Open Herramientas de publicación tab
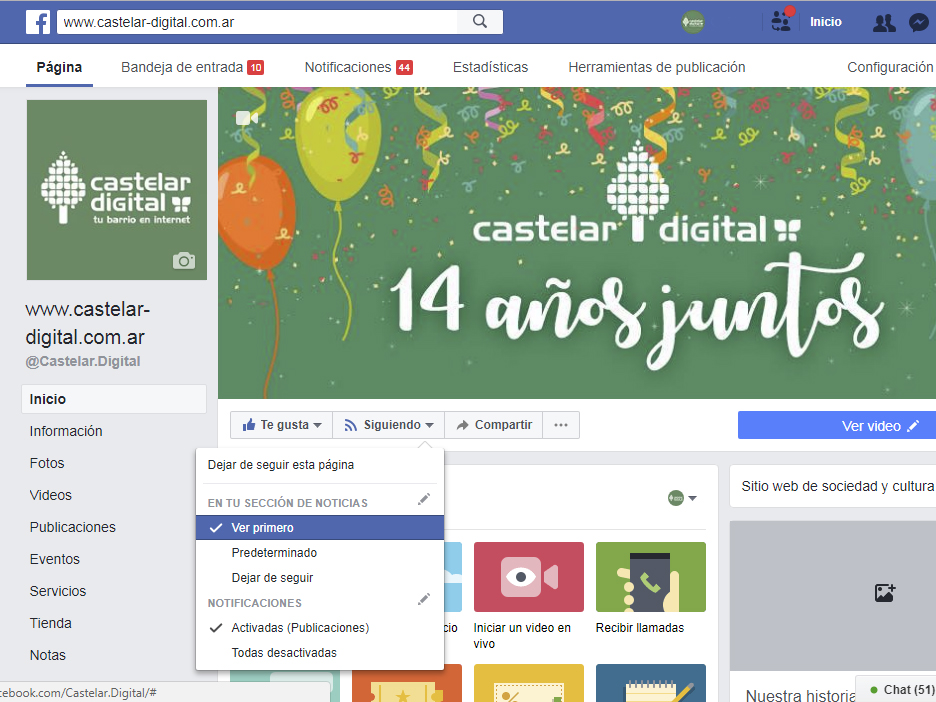The image size is (936, 702). pyautogui.click(x=657, y=67)
